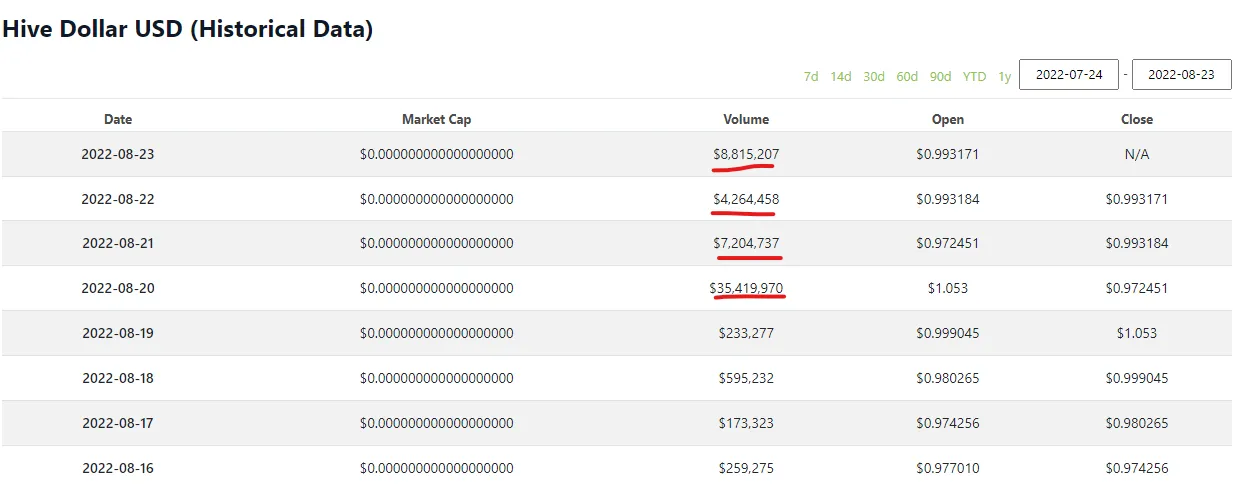Viewport: 1233px width, 489px height.
Task: Select the date cell 2022-08-21
Action: [118, 243]
